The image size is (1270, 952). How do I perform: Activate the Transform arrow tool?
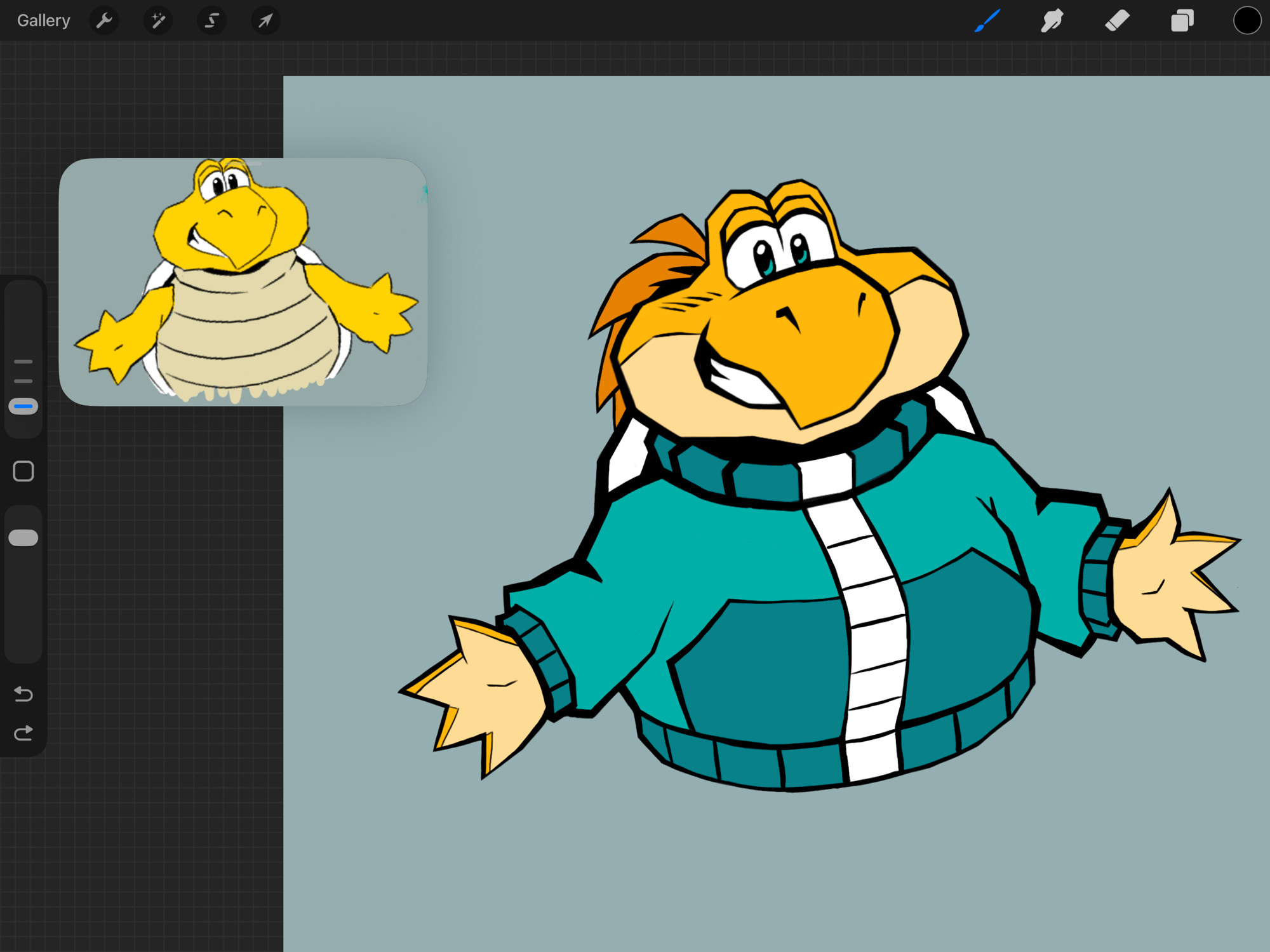click(x=265, y=21)
